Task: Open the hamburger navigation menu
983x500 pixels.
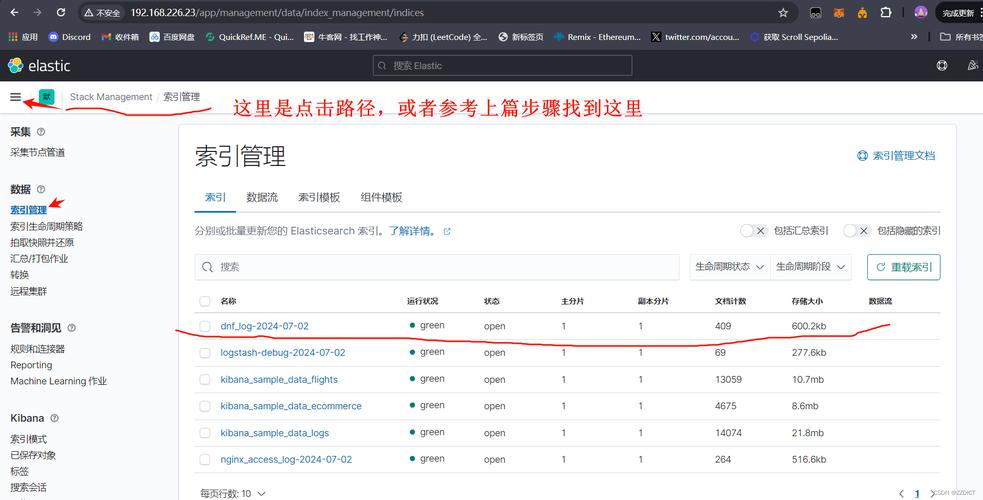Action: tap(16, 97)
